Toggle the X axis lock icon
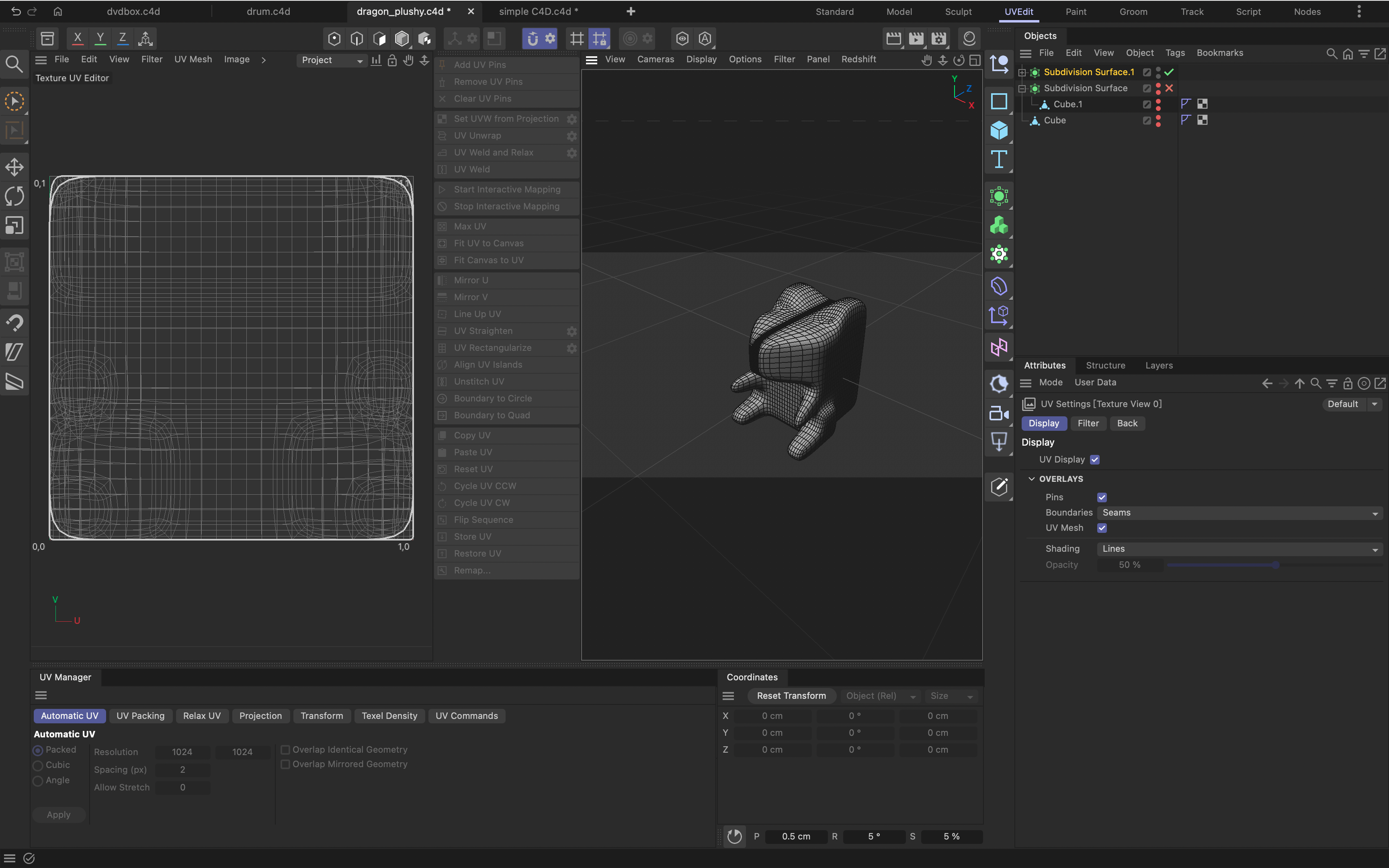The image size is (1389, 868). point(78,39)
